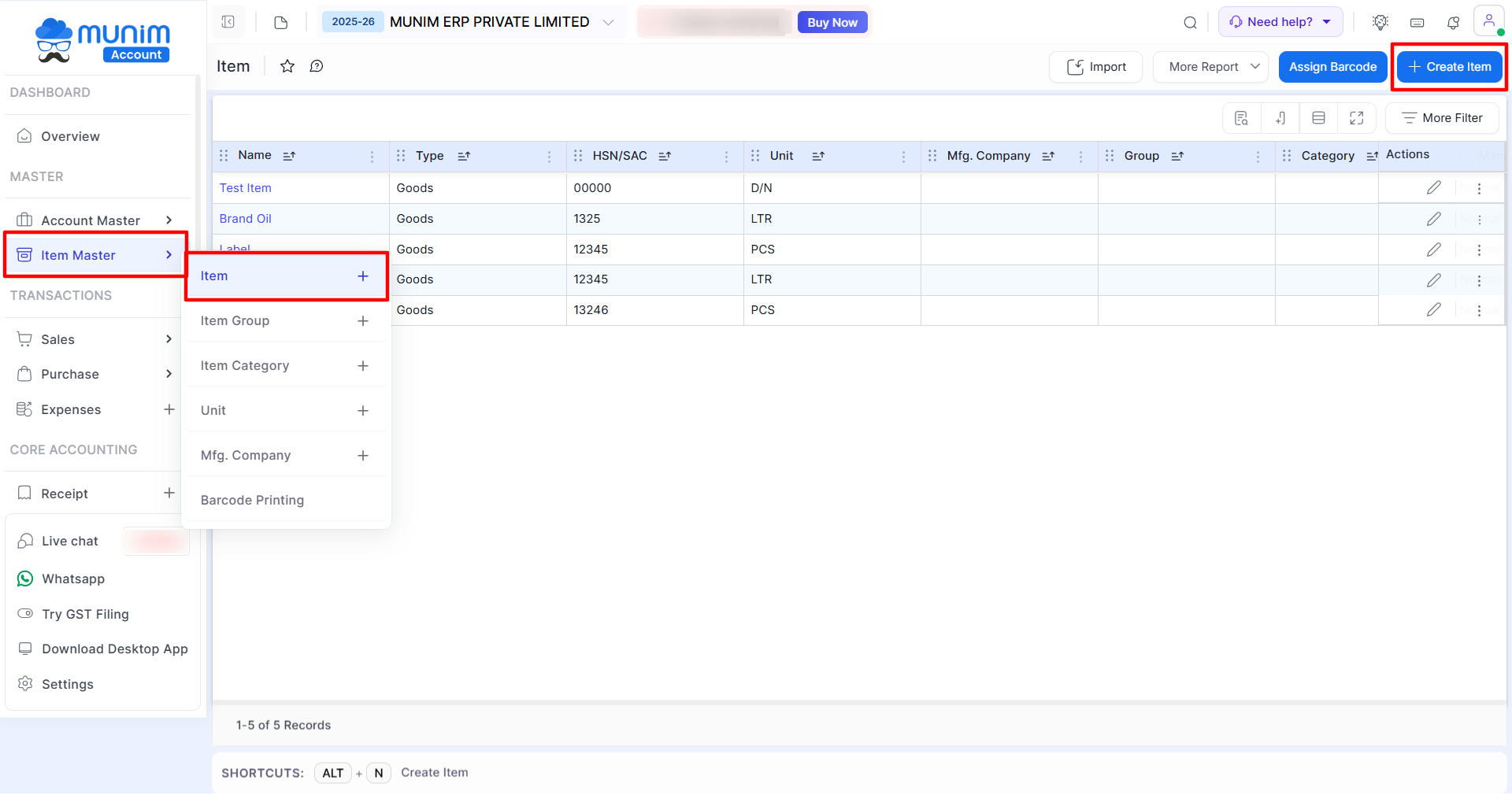Open the More Report dropdown
The width and height of the screenshot is (1512, 795).
coord(1210,67)
